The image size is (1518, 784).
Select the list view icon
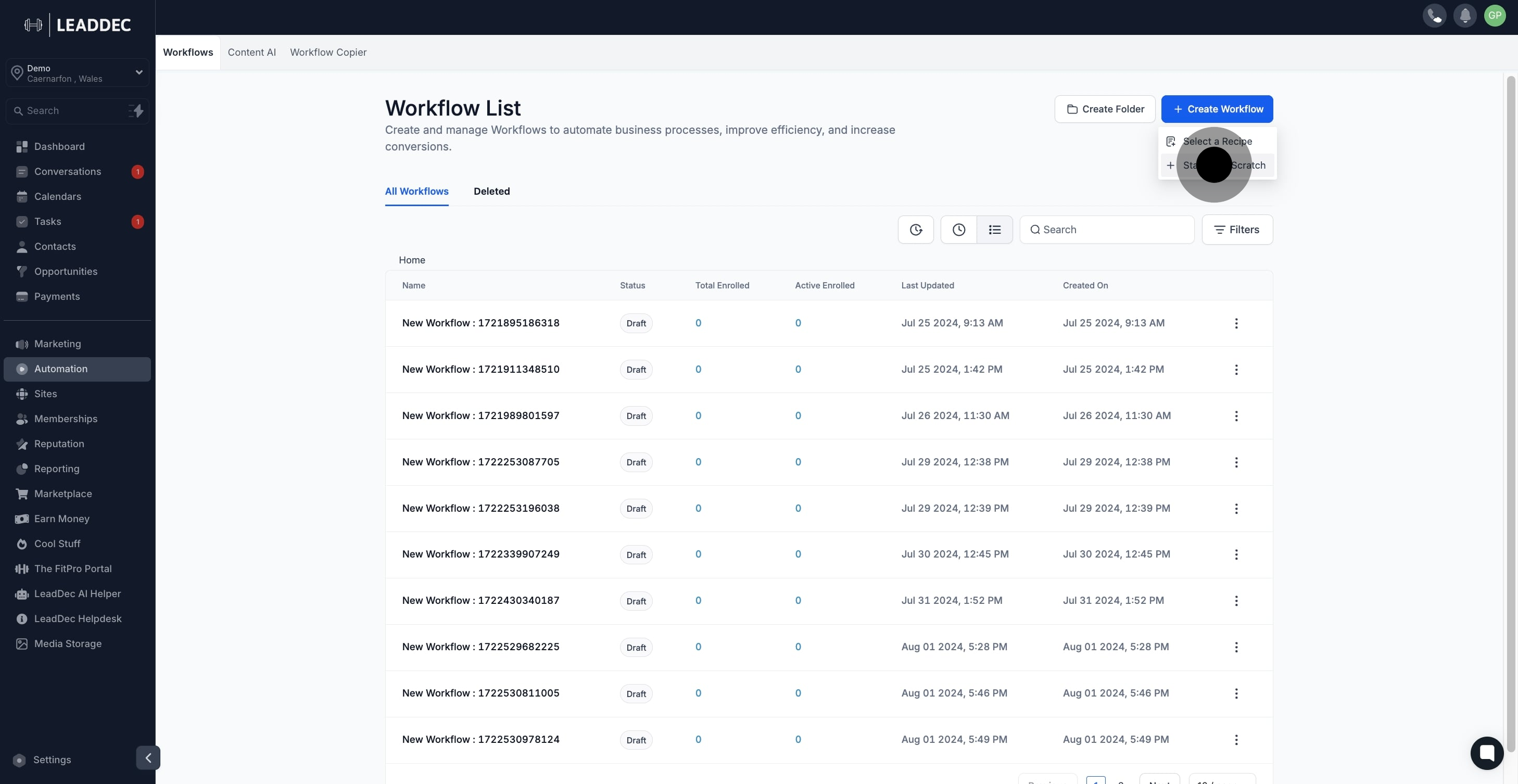pyautogui.click(x=994, y=230)
